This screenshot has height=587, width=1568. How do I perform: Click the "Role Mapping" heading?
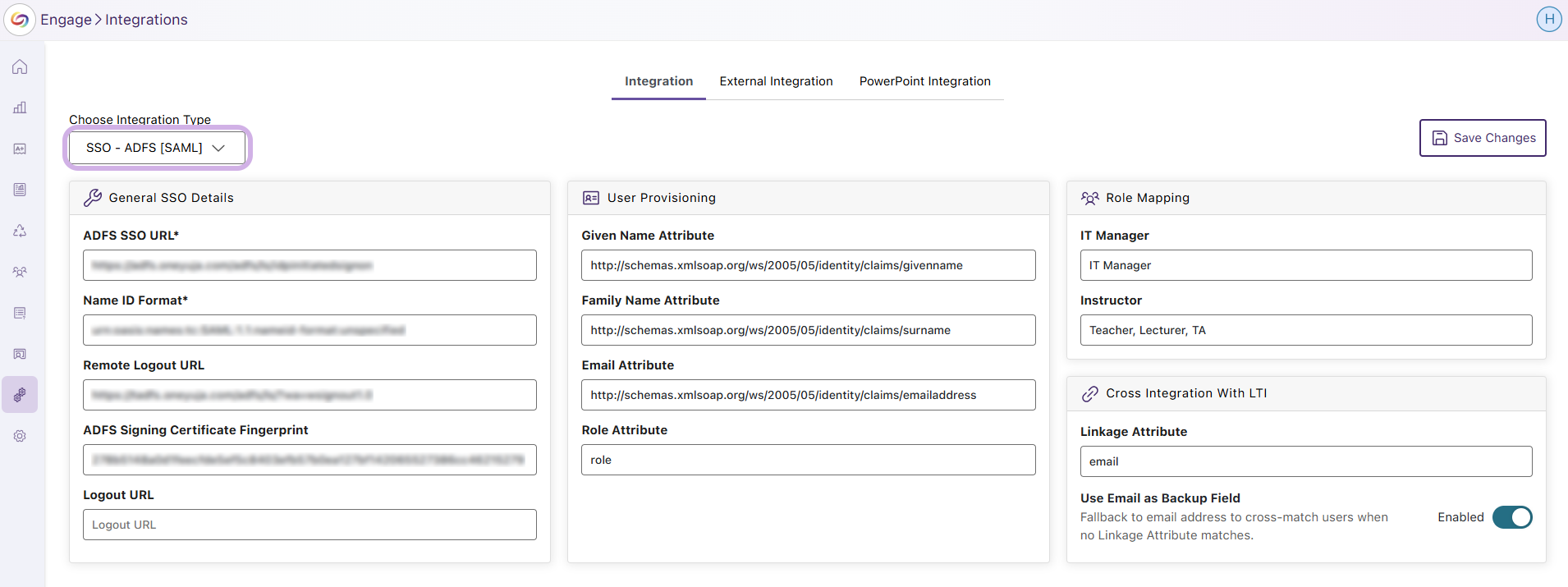coord(1148,198)
